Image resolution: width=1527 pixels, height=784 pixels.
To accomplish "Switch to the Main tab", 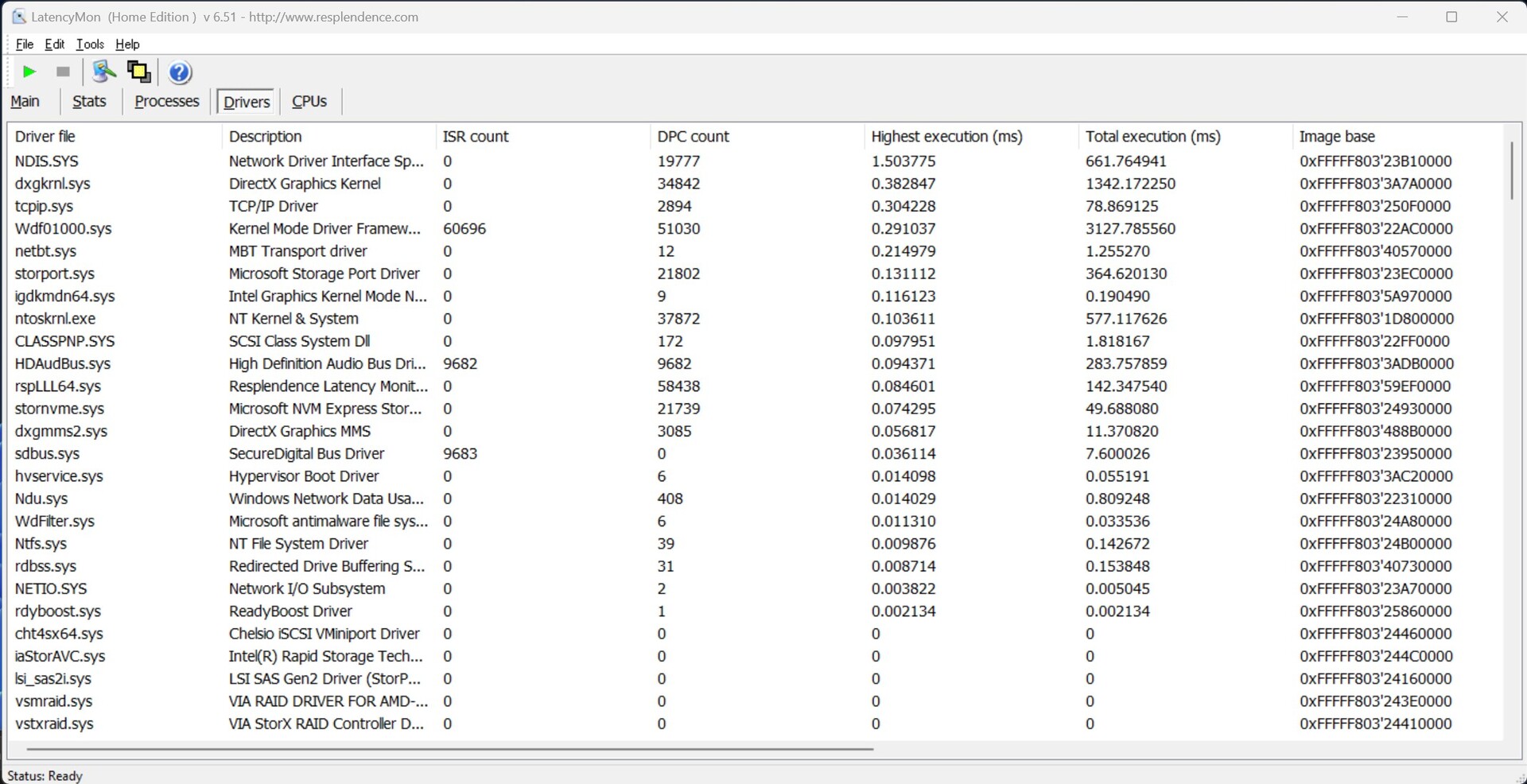I will click(25, 101).
